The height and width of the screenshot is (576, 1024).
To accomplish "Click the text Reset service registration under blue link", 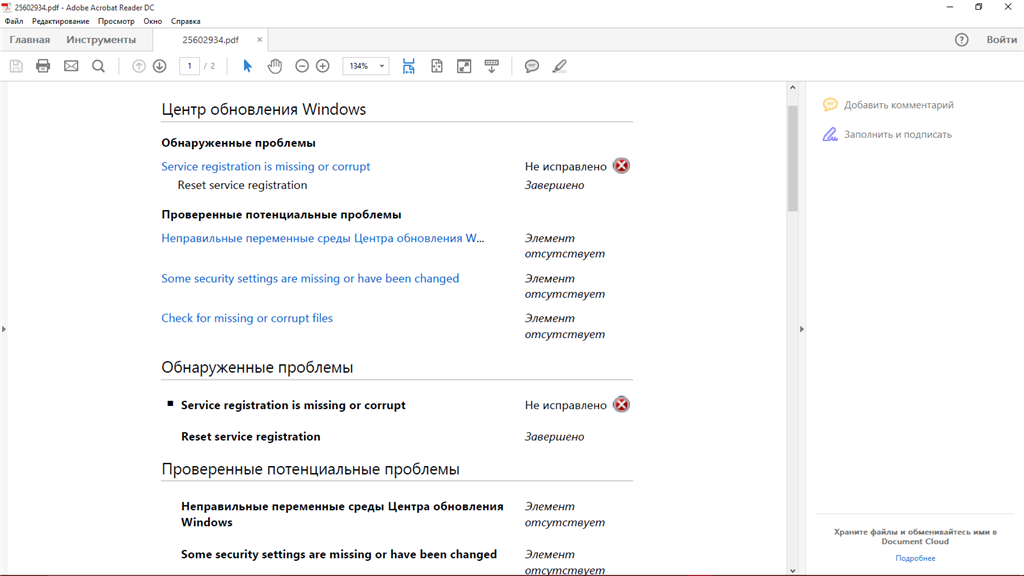I will click(242, 185).
